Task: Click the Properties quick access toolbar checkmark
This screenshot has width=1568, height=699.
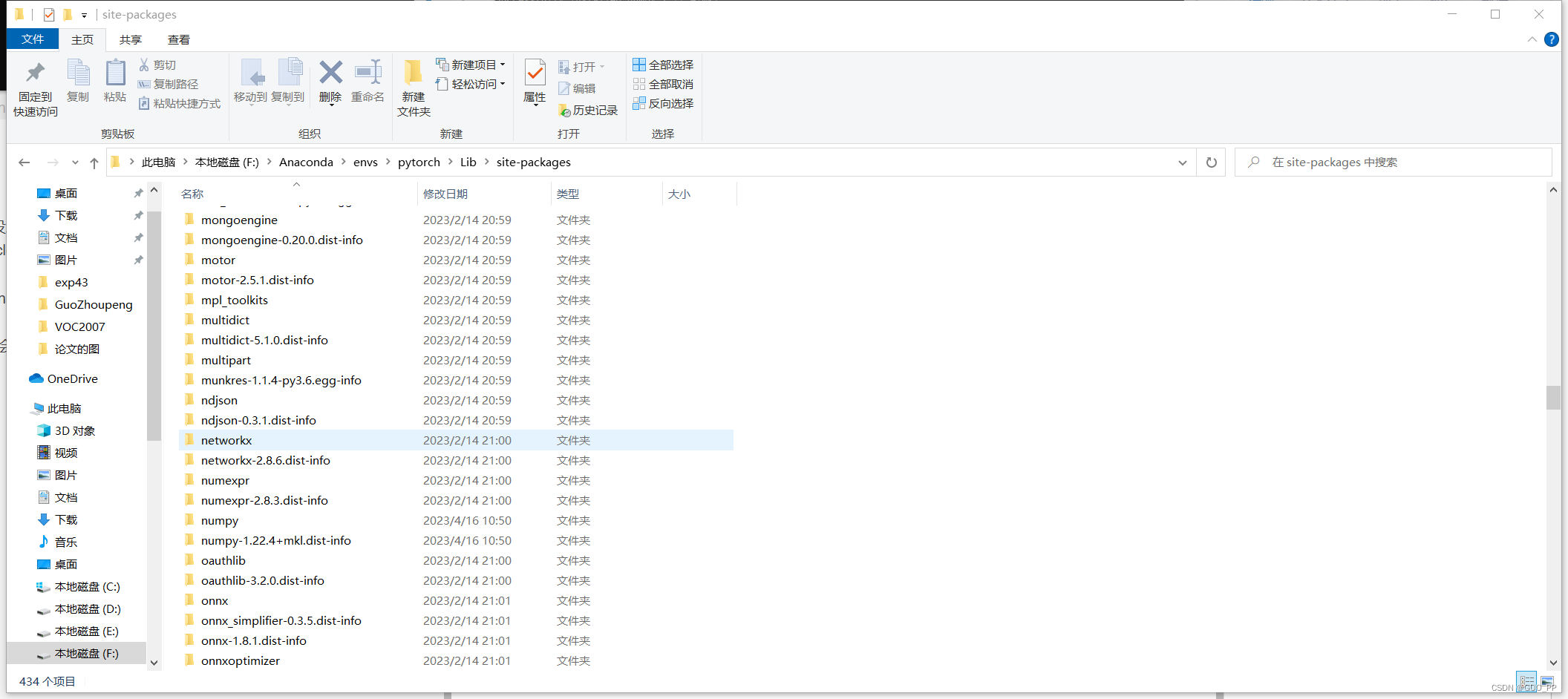Action: 48,14
